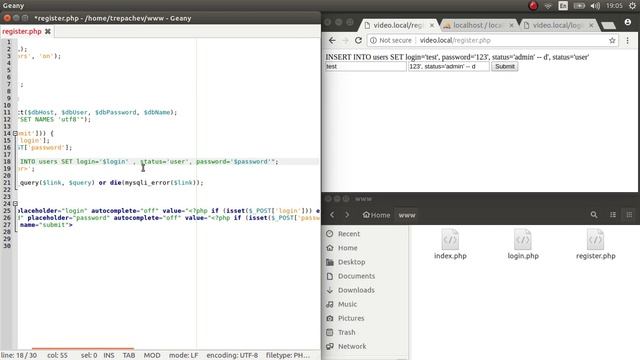Close the video.local/login browser tab
Screen dimensions: 640x360
coord(591,25)
